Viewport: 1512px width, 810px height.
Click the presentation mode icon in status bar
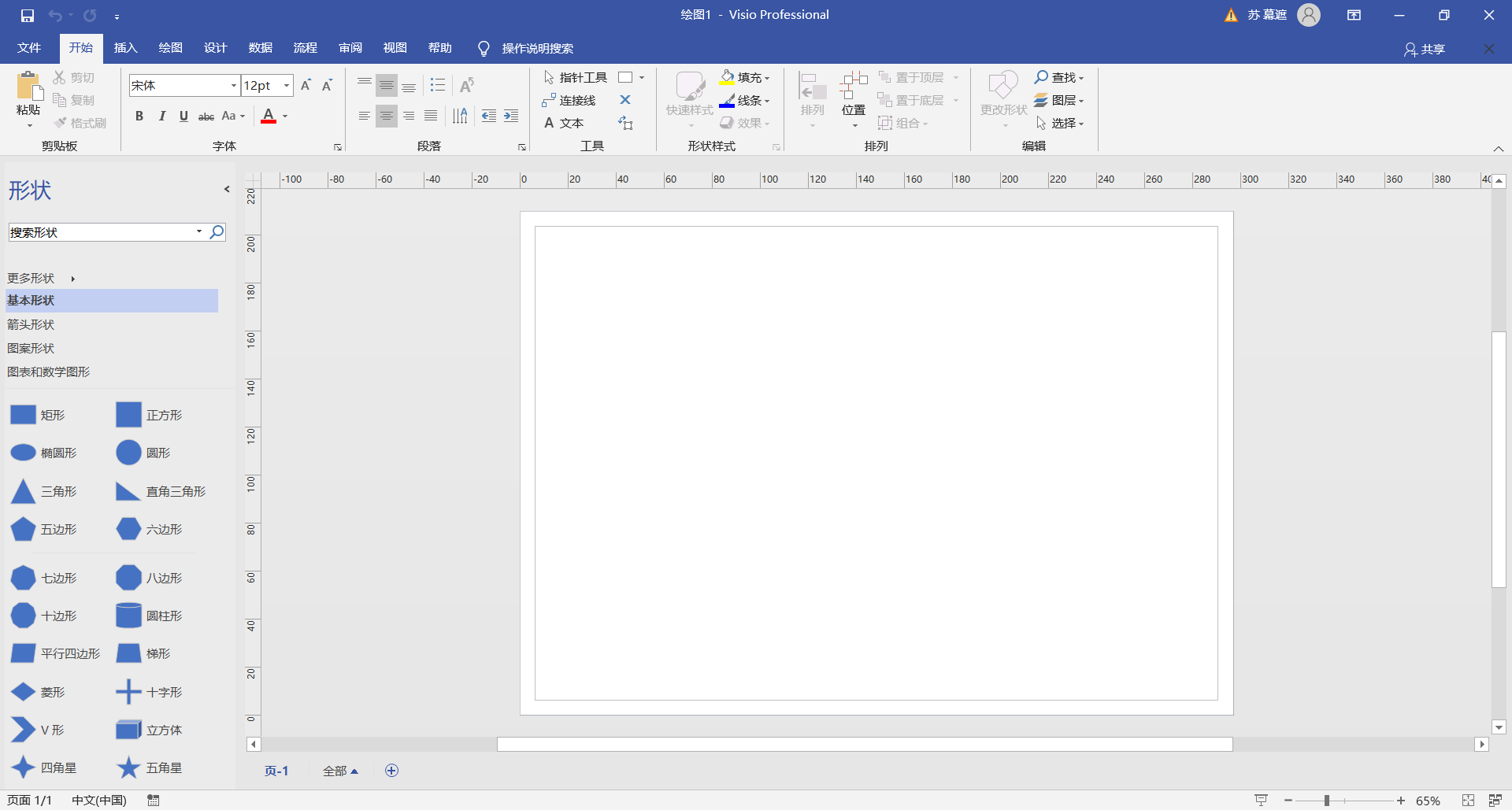(x=1262, y=801)
